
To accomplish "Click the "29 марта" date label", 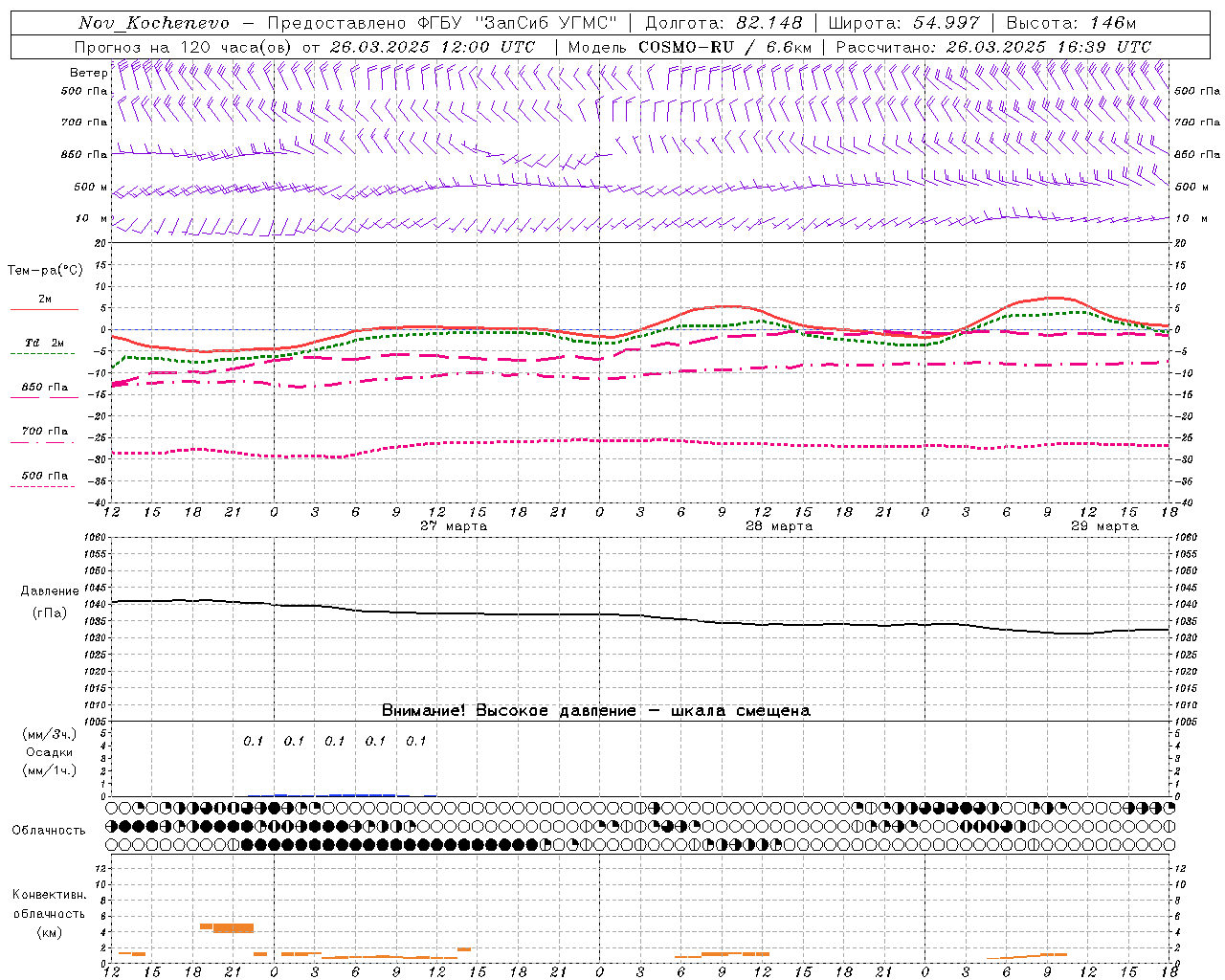I will tap(1104, 526).
